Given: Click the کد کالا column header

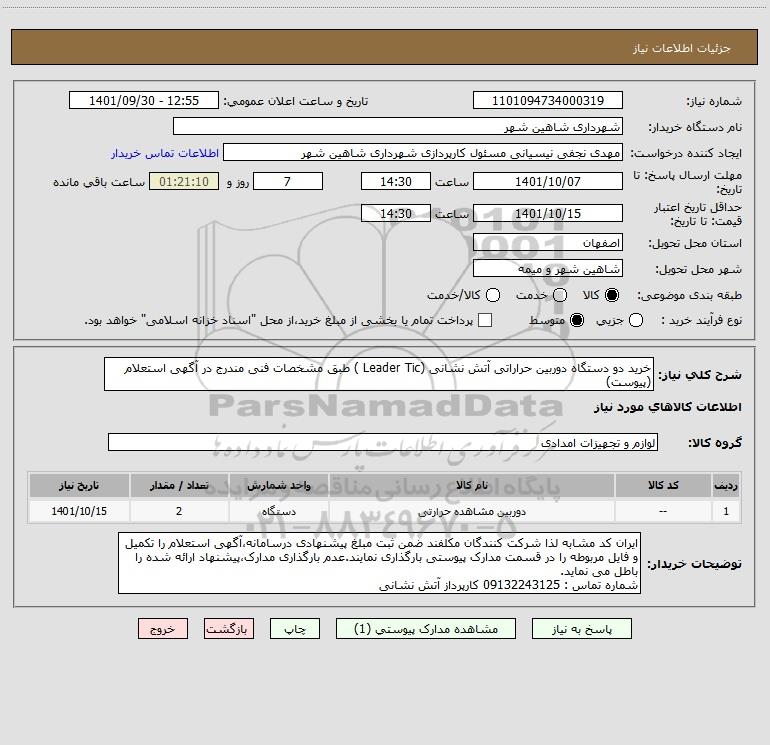Looking at the screenshot, I should pos(663,485).
